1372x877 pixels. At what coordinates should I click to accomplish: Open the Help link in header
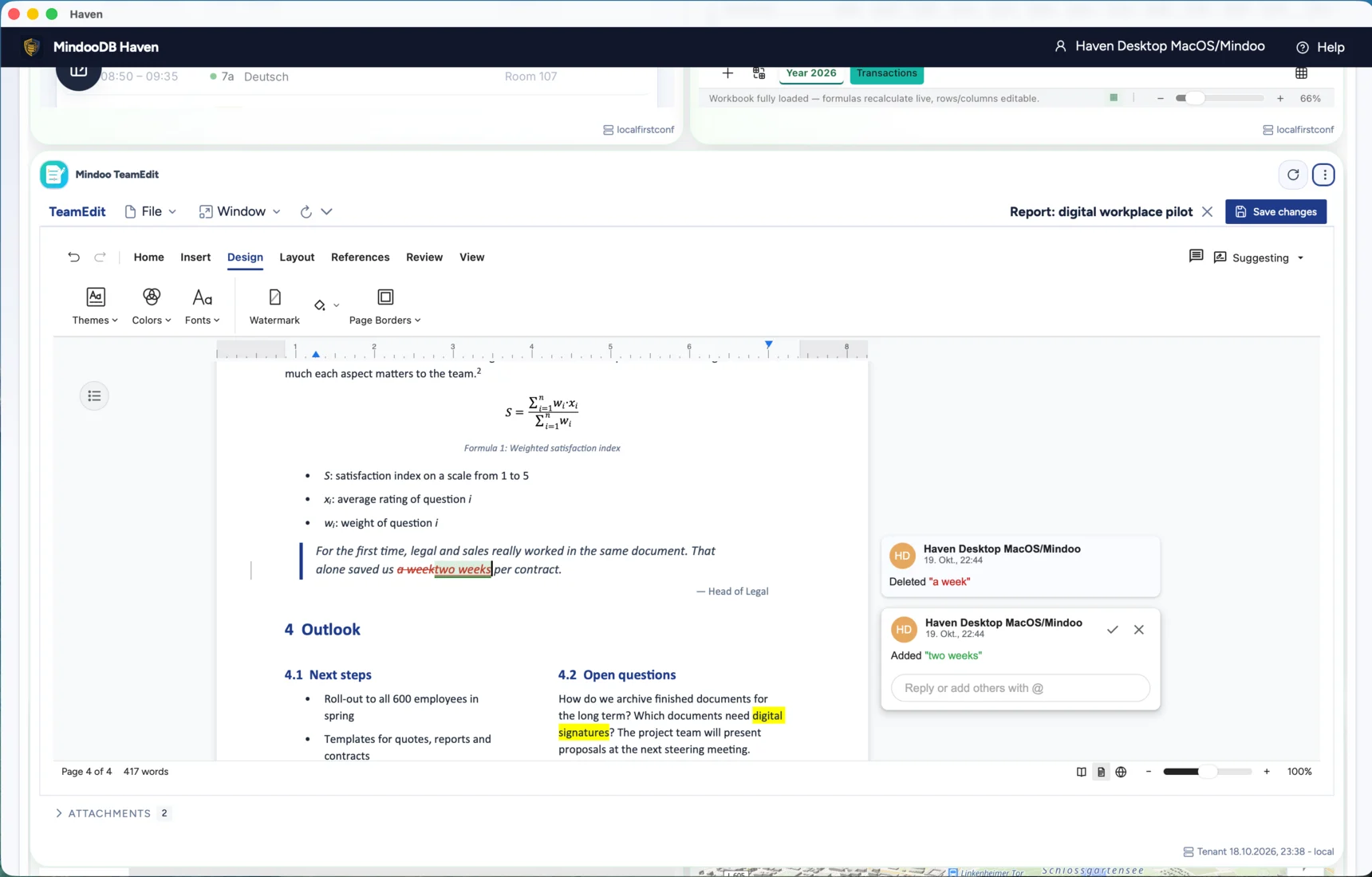[1321, 47]
